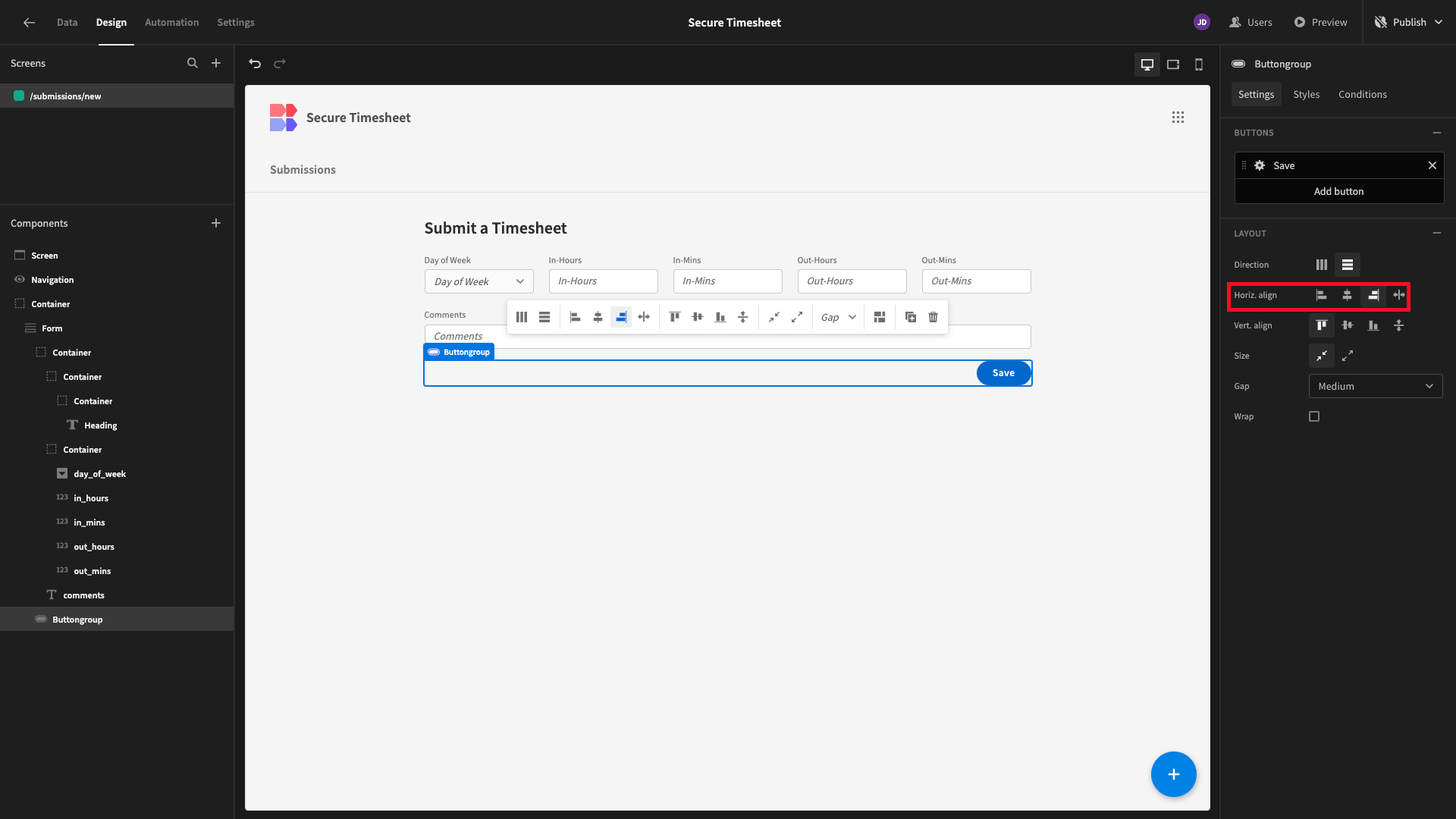Click the Add button option
This screenshot has width=1456, height=819.
pyautogui.click(x=1339, y=191)
